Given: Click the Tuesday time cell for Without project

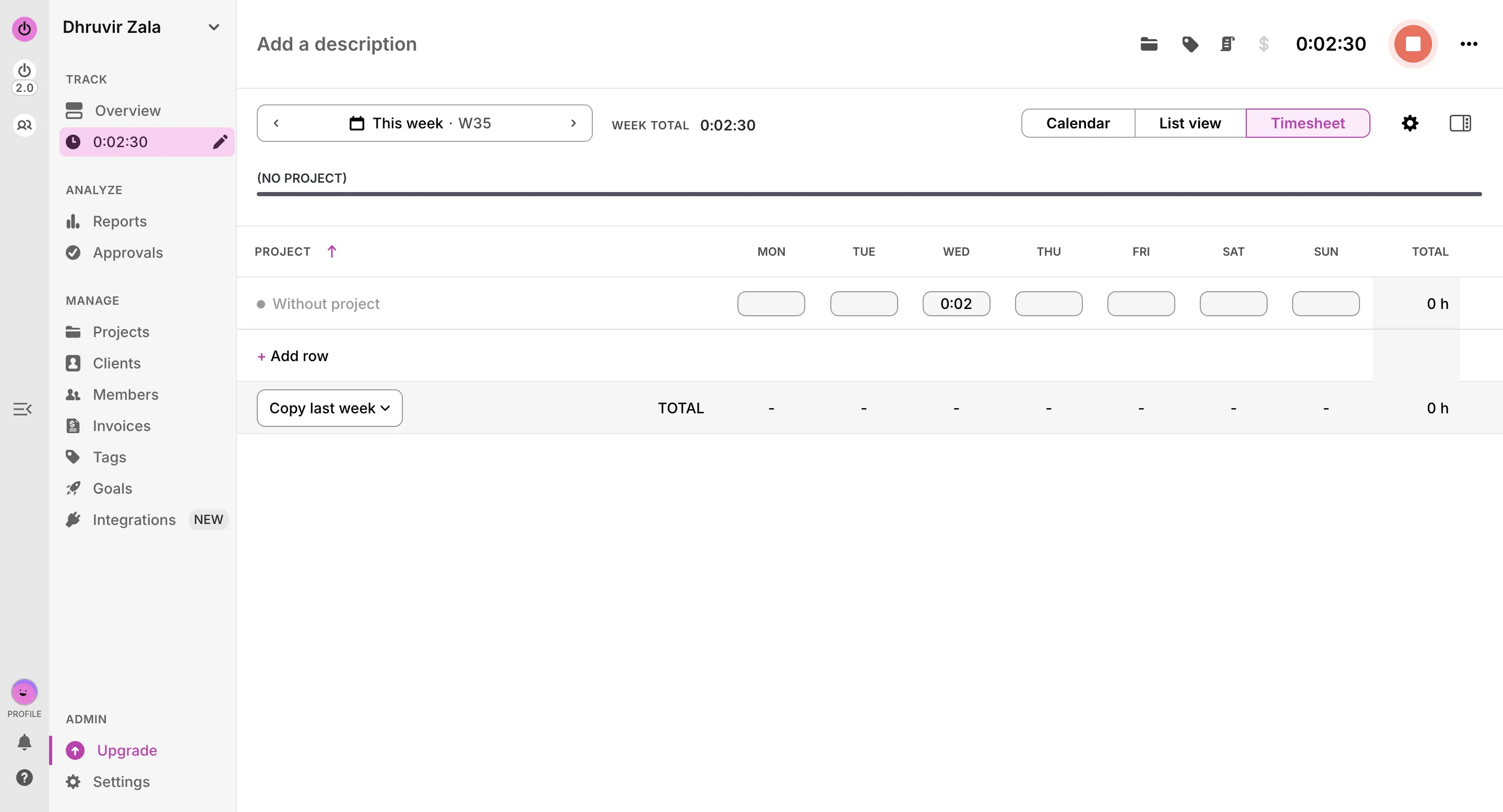Looking at the screenshot, I should click(864, 303).
